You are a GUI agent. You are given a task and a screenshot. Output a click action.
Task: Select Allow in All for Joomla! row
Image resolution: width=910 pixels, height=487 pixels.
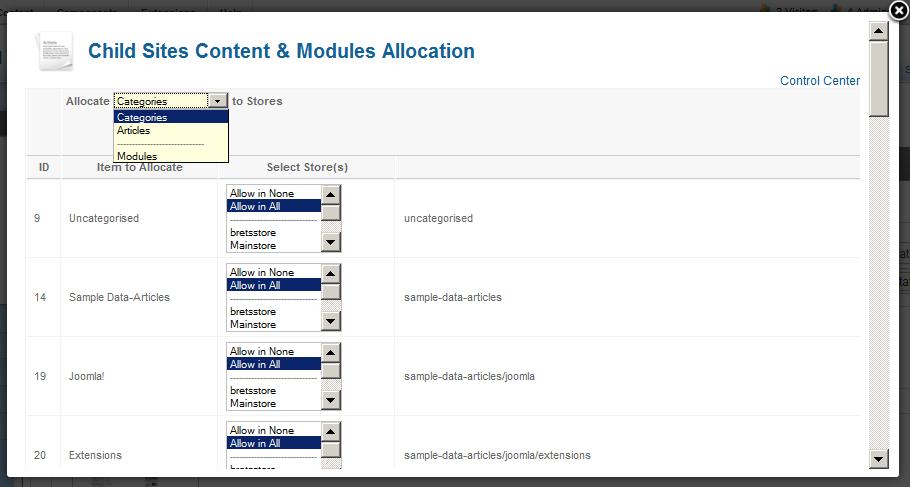coord(262,364)
